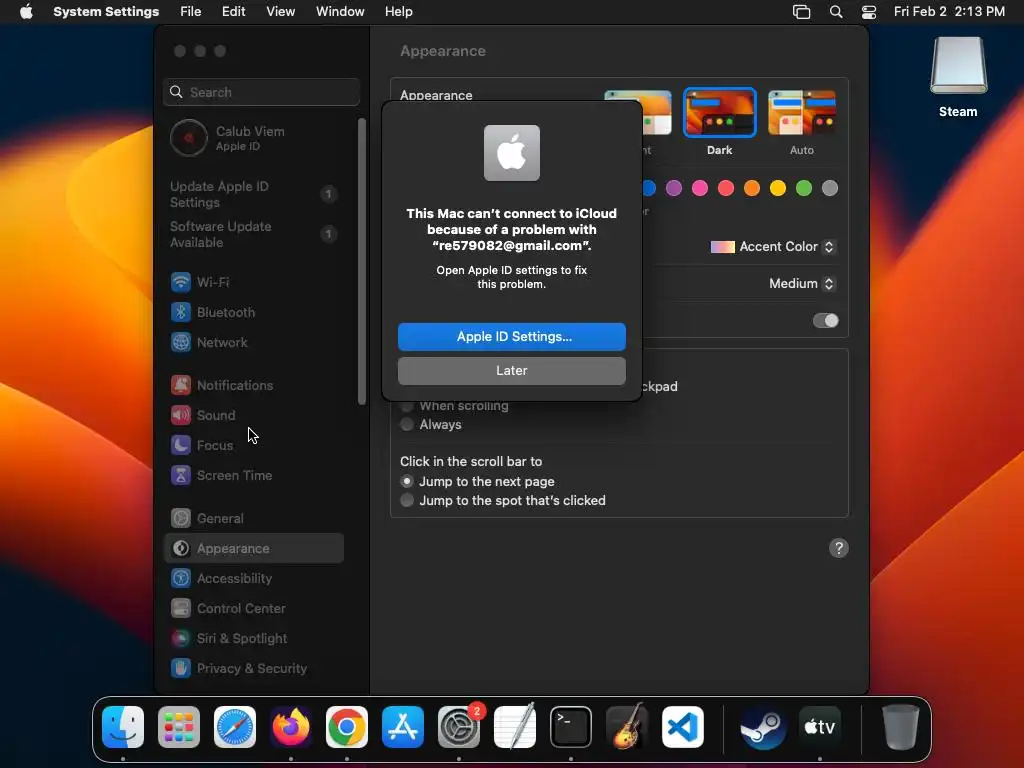
Task: Open the Help menu
Action: click(398, 12)
